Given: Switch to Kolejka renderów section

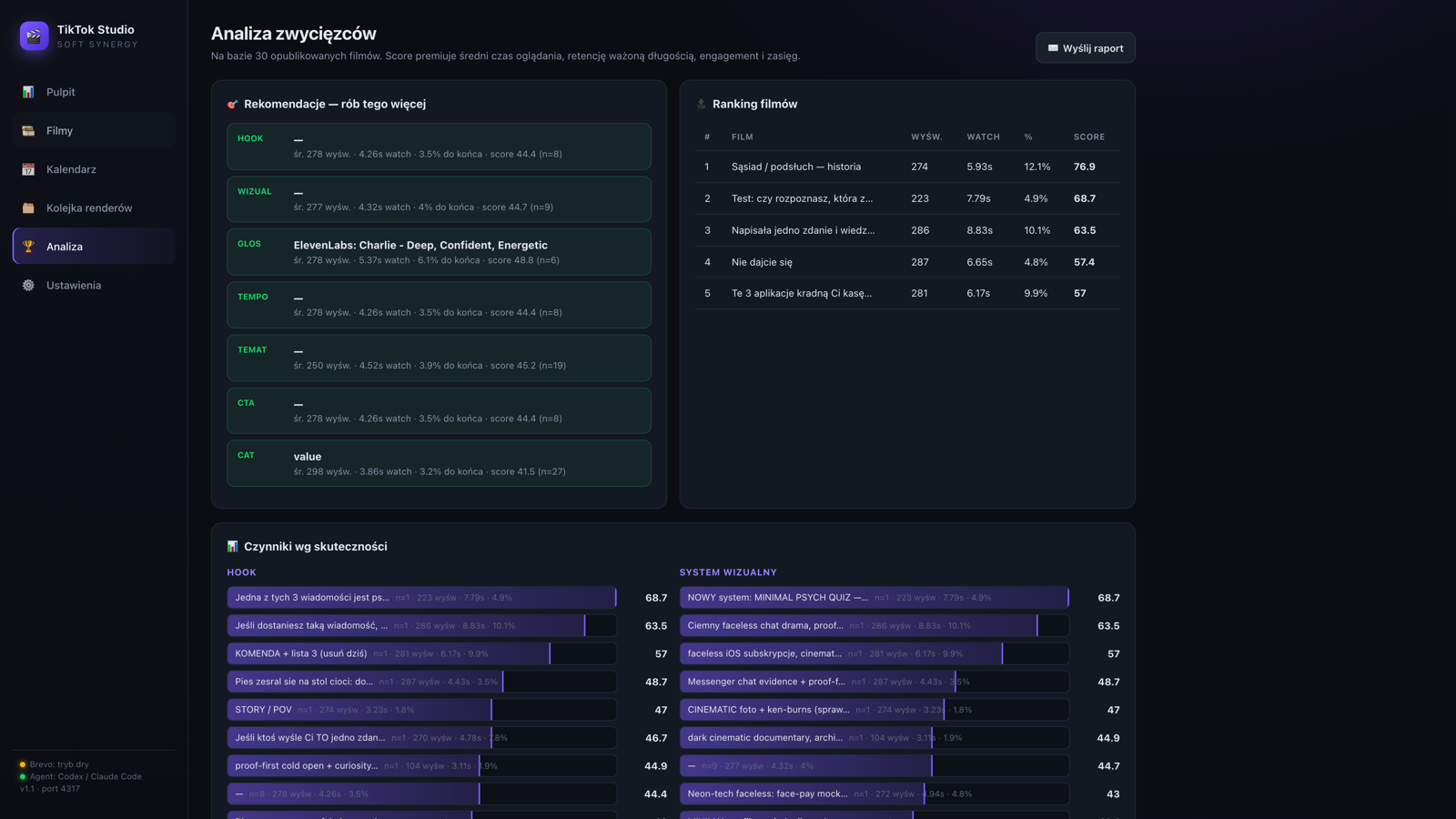Looking at the screenshot, I should click(94, 208).
